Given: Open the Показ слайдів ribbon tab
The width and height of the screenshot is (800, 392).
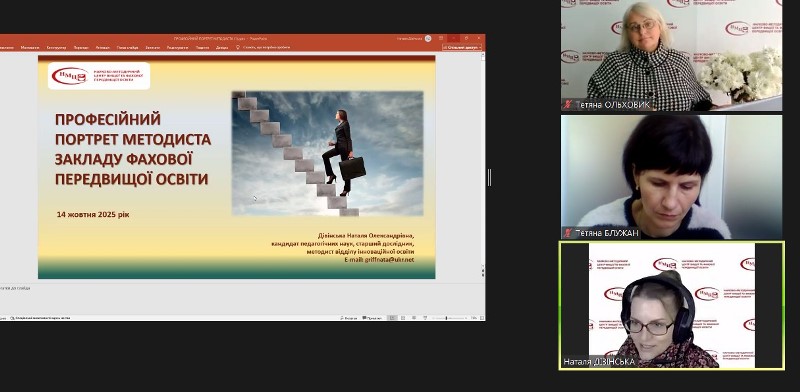Looking at the screenshot, I should pyautogui.click(x=127, y=47).
